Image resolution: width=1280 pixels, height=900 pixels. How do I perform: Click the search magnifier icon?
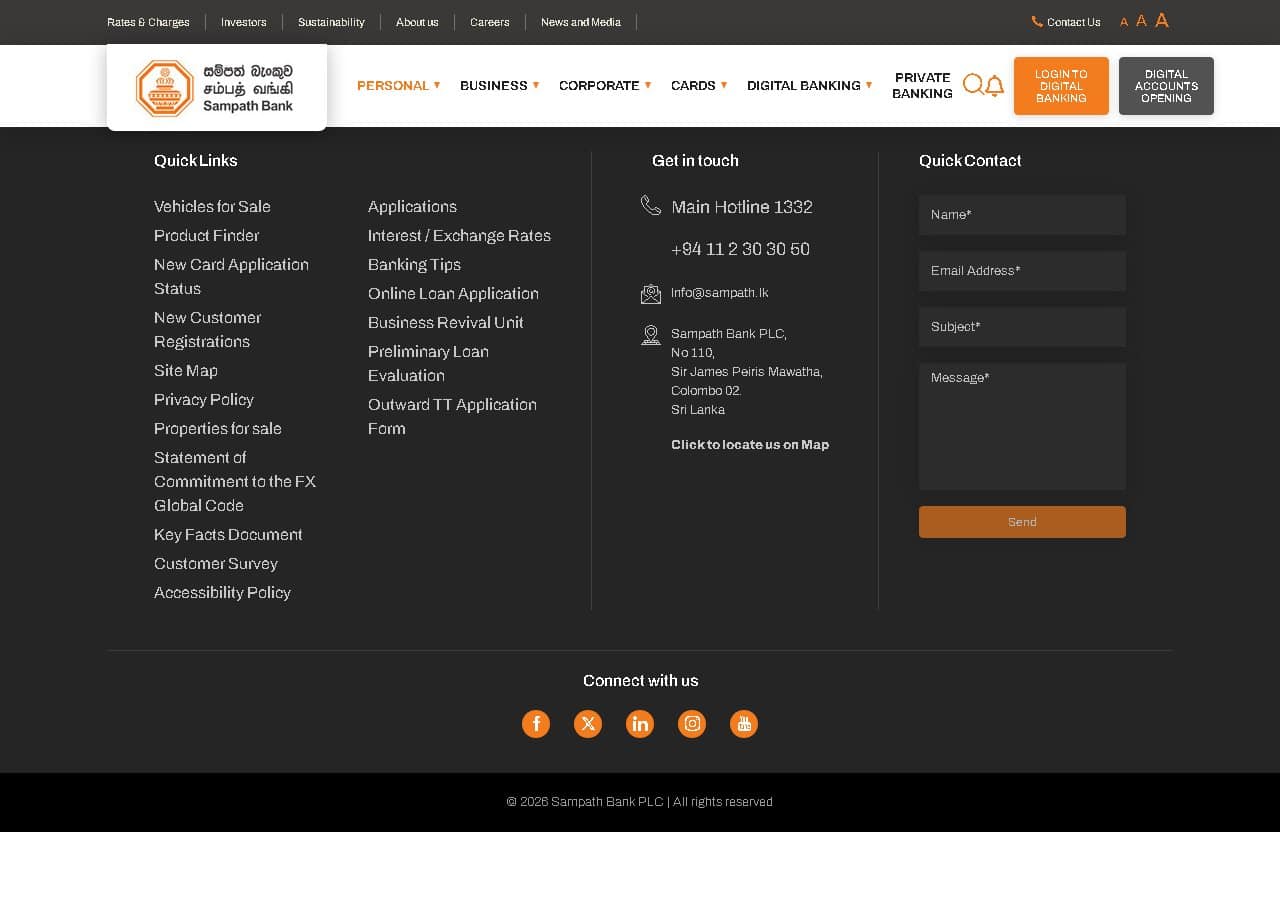[x=973, y=85]
